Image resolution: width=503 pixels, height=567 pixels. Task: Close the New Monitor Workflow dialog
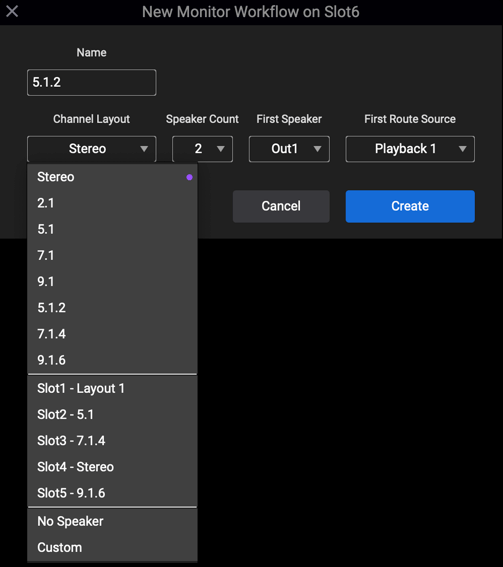click(12, 11)
